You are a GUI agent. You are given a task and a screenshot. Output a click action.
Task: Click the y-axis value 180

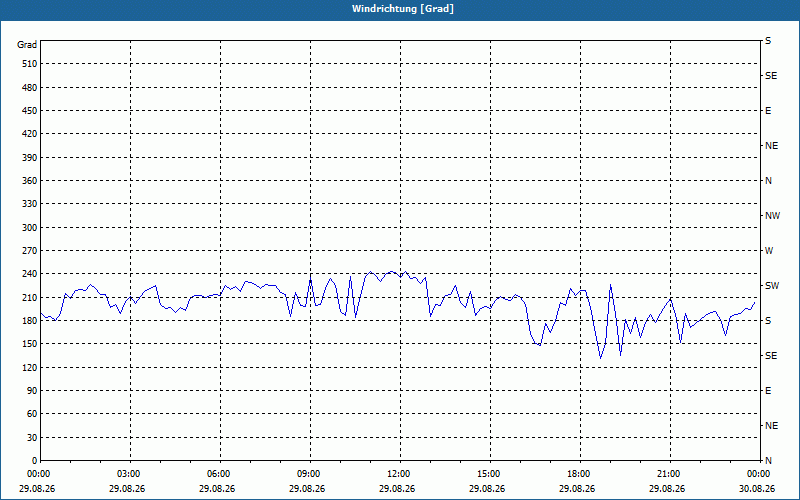(x=30, y=321)
